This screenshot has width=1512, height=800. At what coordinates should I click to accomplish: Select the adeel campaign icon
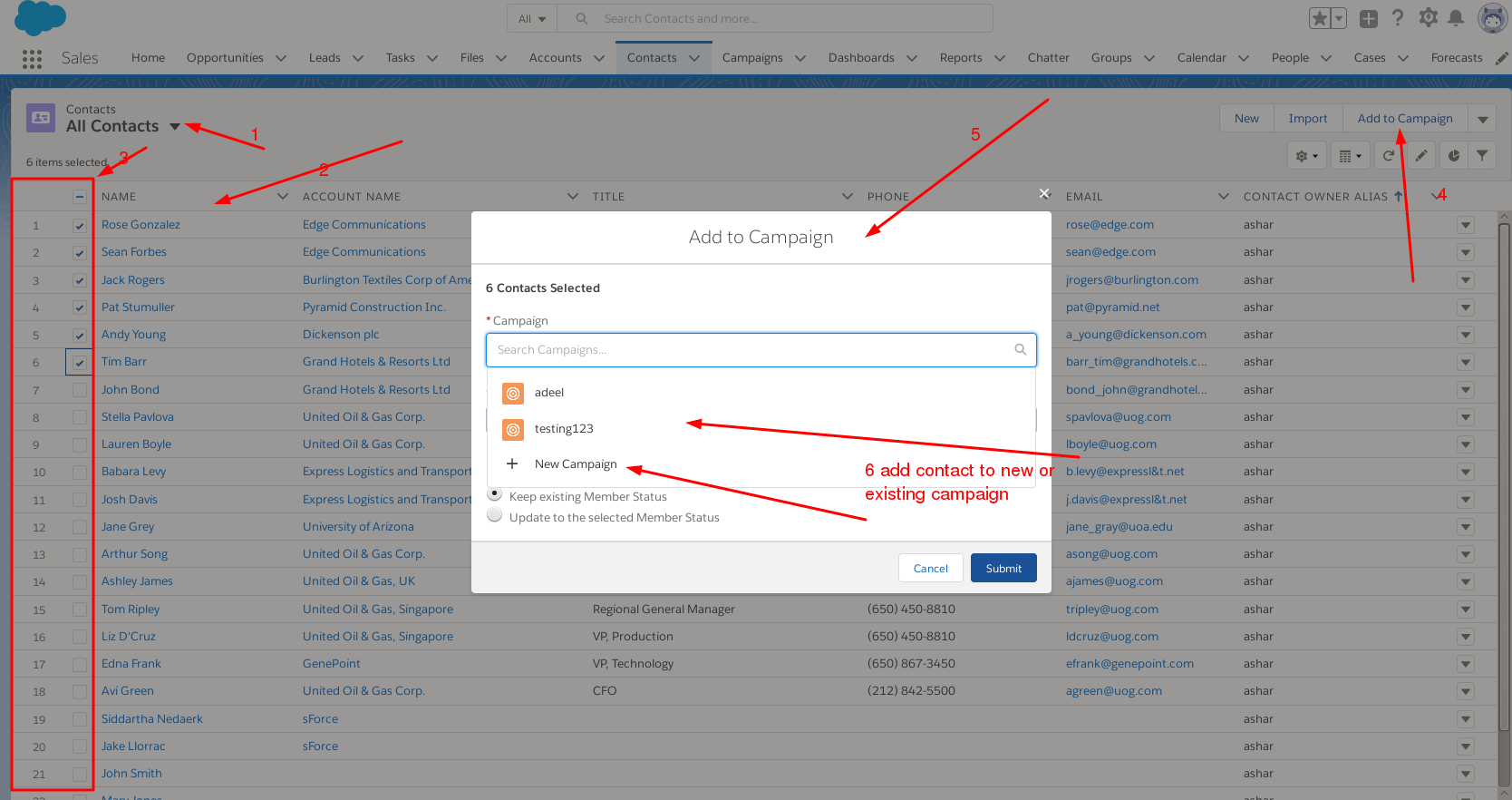click(x=513, y=394)
